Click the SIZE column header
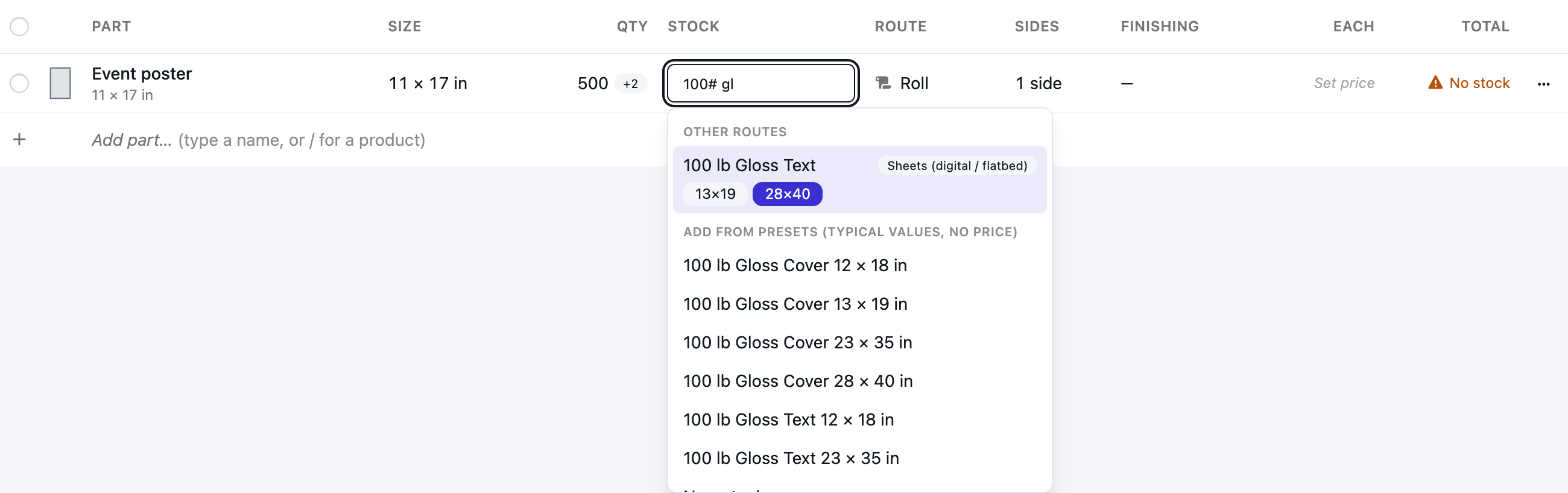 [x=405, y=26]
